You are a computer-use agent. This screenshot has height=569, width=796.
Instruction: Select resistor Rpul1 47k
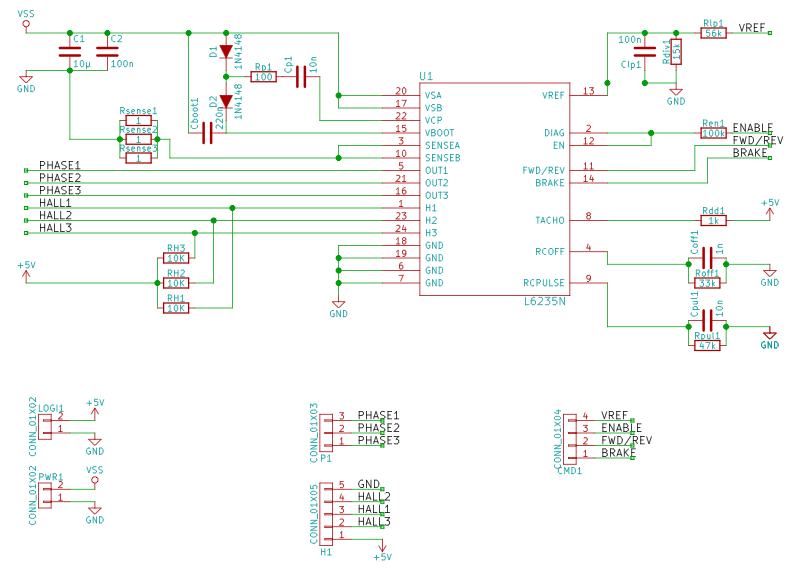tap(707, 345)
